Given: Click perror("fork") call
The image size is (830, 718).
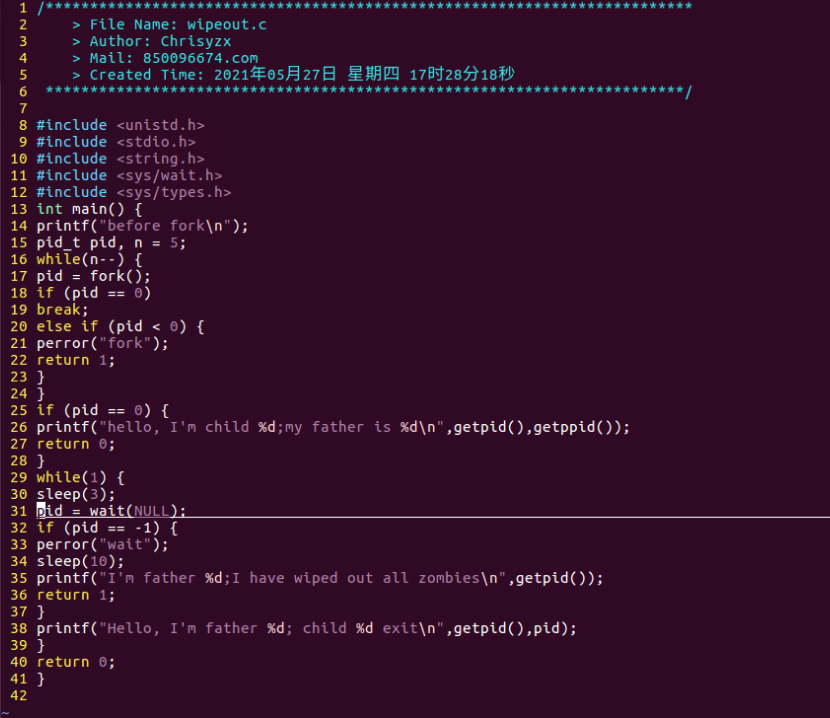Looking at the screenshot, I should (x=102, y=344).
